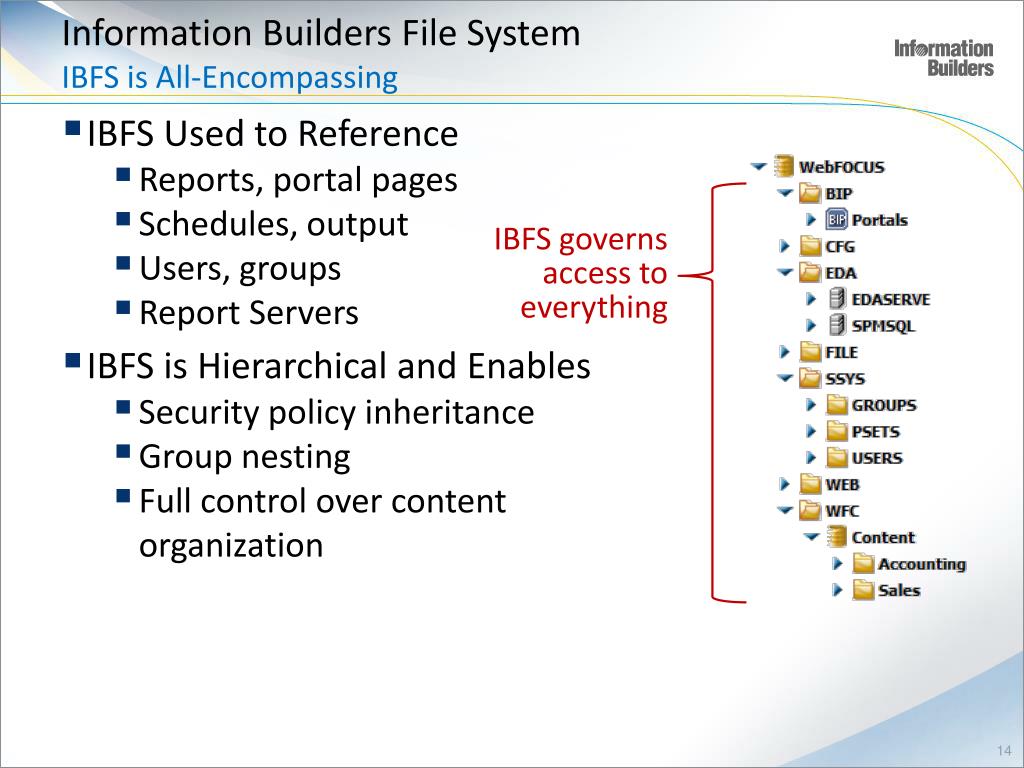Click the BIP Portals icon
The image size is (1024, 768).
tap(837, 219)
